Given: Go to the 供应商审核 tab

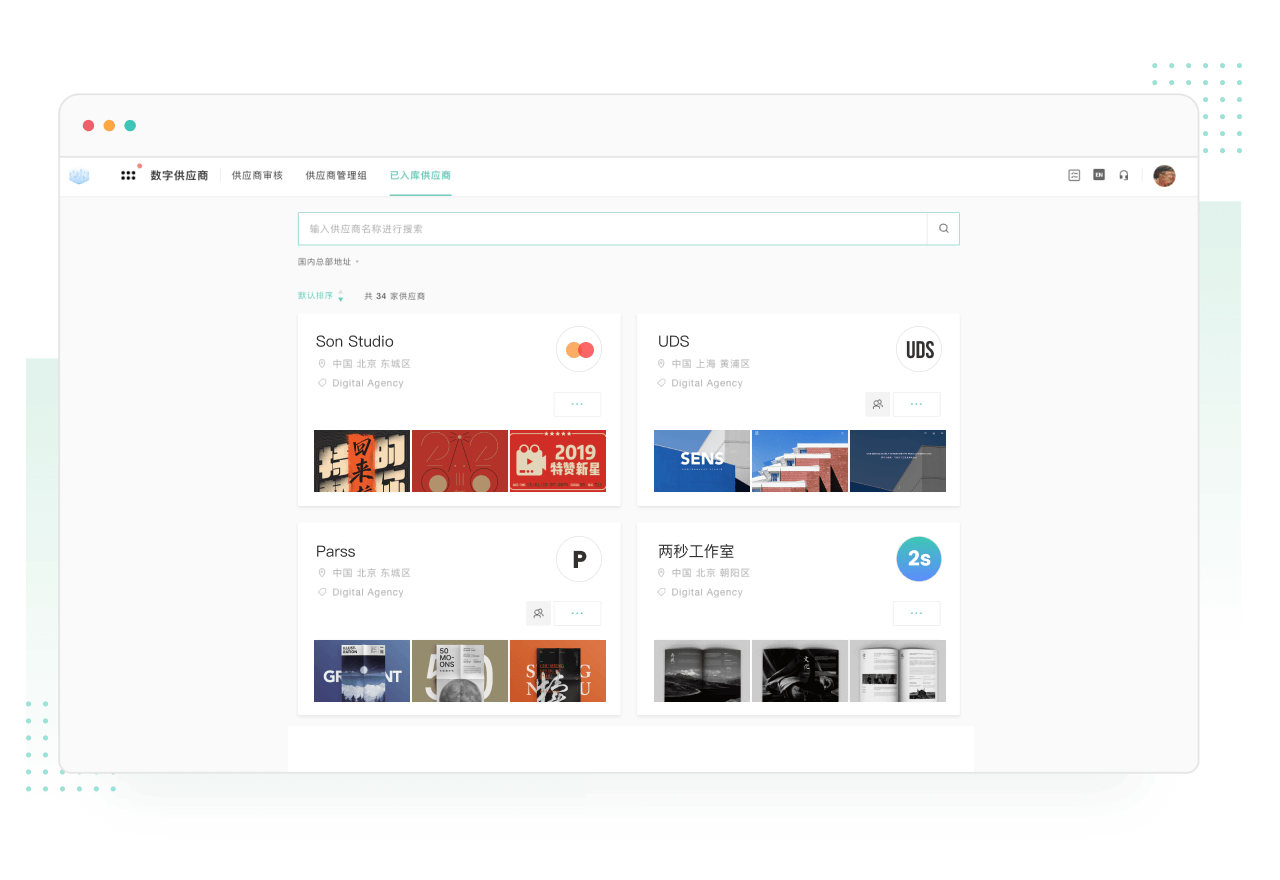Looking at the screenshot, I should pos(257,175).
